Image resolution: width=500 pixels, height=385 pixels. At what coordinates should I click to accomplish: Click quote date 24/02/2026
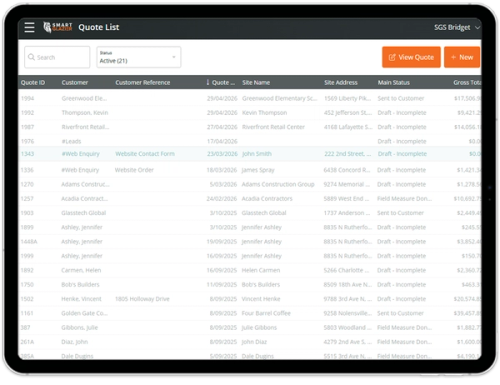222,199
